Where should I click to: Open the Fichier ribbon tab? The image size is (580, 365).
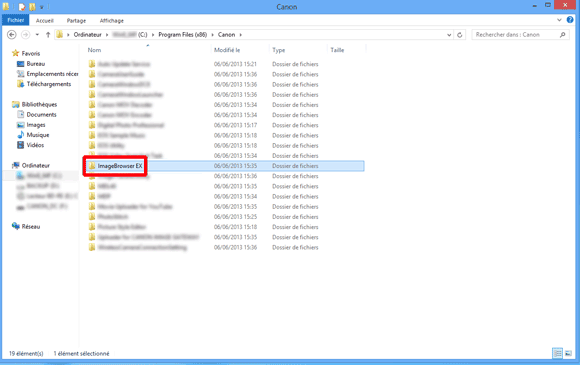[x=16, y=20]
